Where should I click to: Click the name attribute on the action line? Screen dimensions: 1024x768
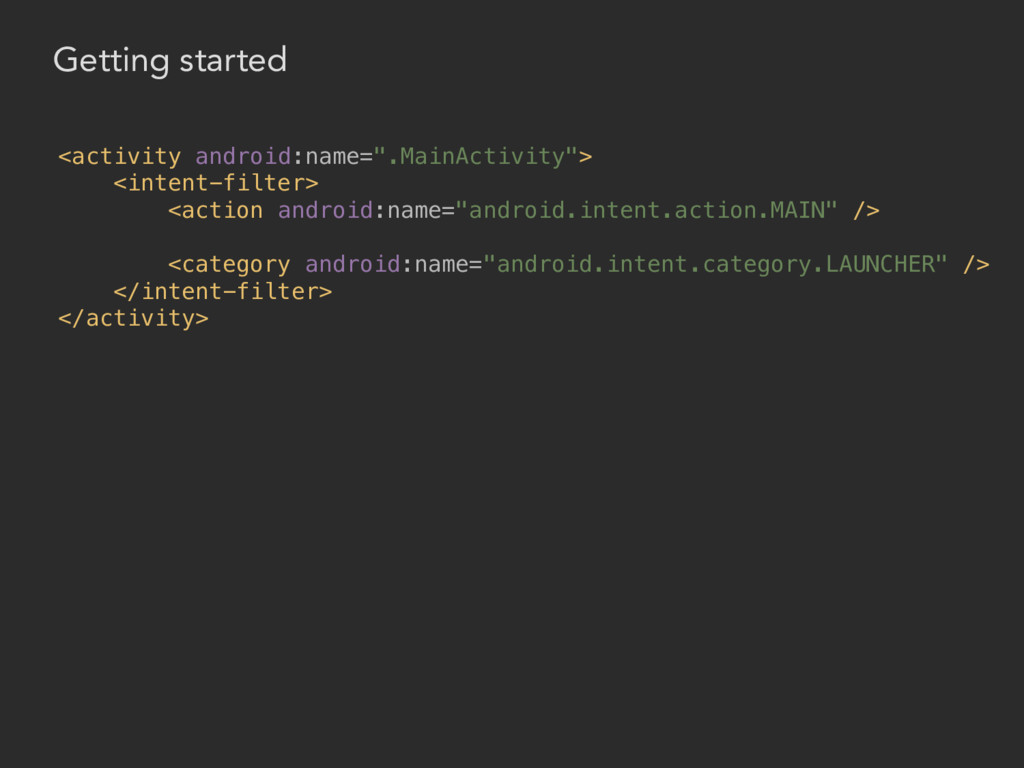[415, 211]
